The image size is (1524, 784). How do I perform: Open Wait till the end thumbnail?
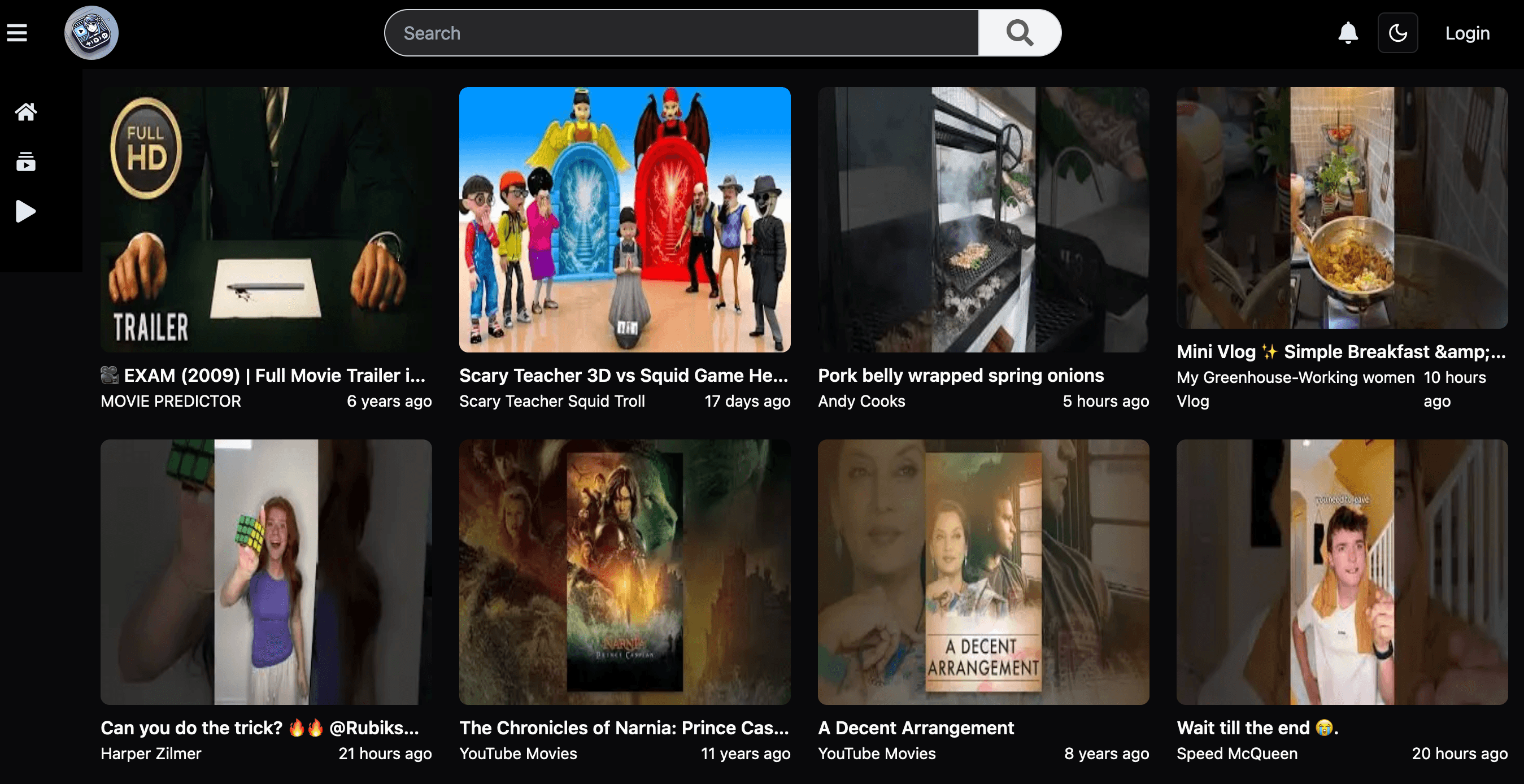pyautogui.click(x=1342, y=572)
